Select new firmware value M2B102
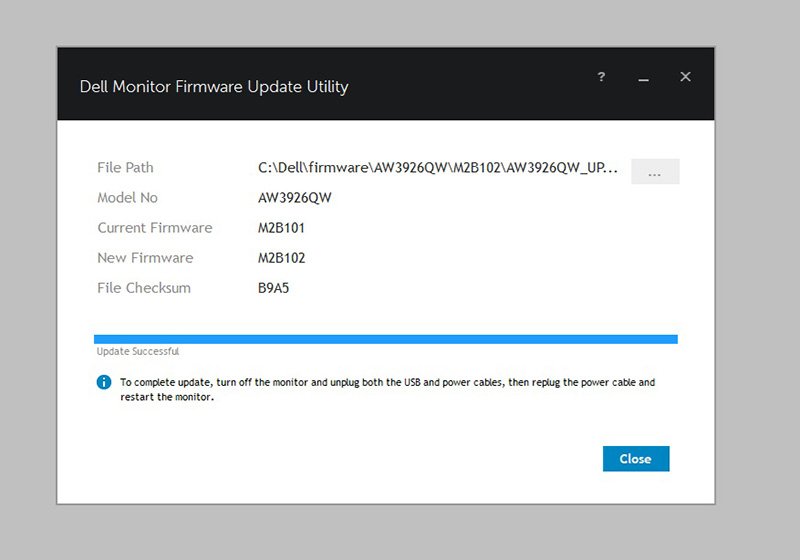 [x=282, y=258]
